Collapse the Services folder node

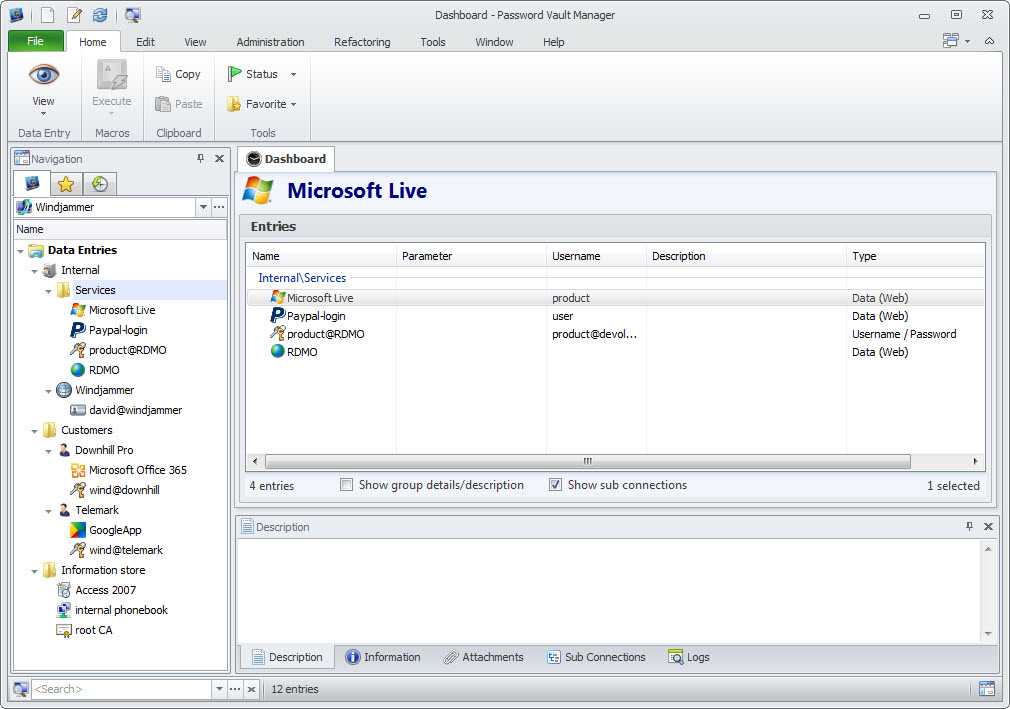coord(48,290)
